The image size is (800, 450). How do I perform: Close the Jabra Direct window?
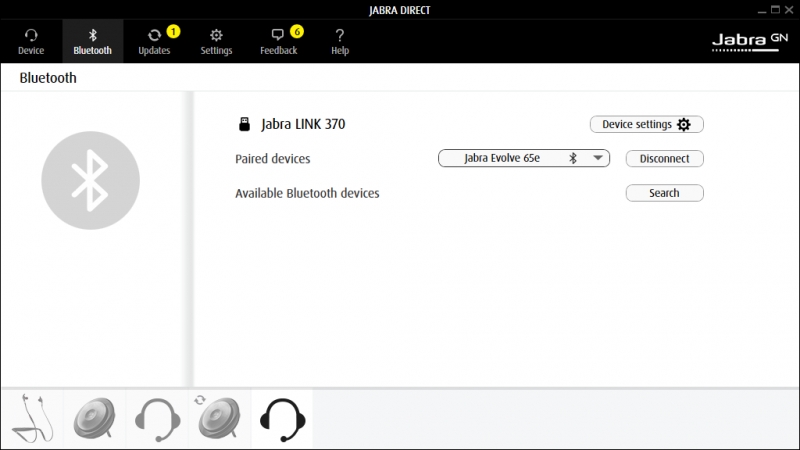789,9
